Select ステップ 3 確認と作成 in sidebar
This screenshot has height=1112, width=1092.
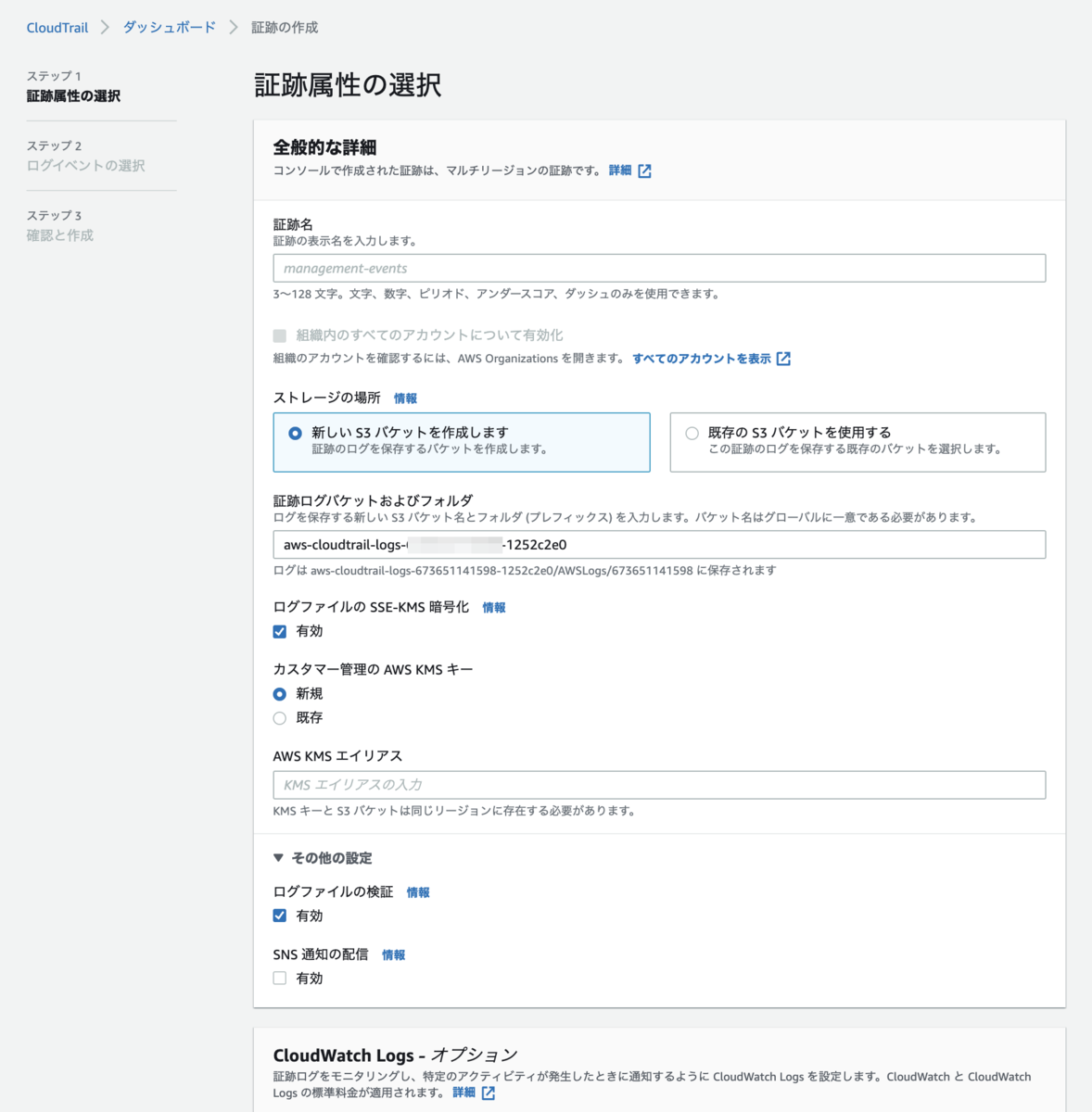coord(60,225)
